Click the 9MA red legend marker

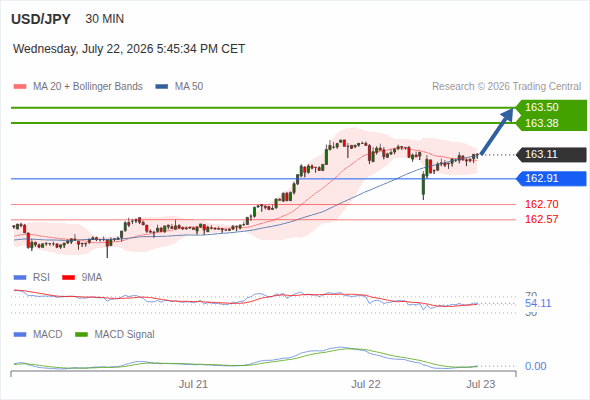tap(68, 278)
